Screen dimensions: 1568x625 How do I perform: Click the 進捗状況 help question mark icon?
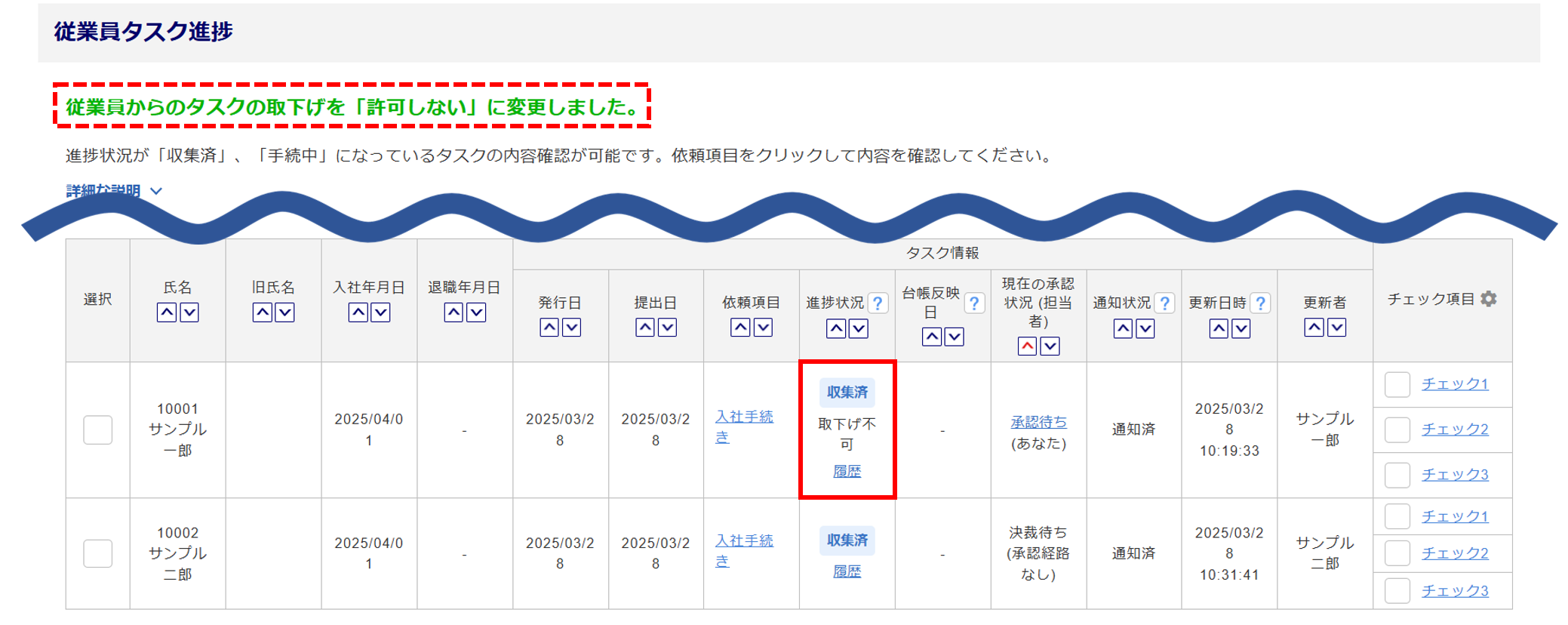pyautogui.click(x=878, y=303)
